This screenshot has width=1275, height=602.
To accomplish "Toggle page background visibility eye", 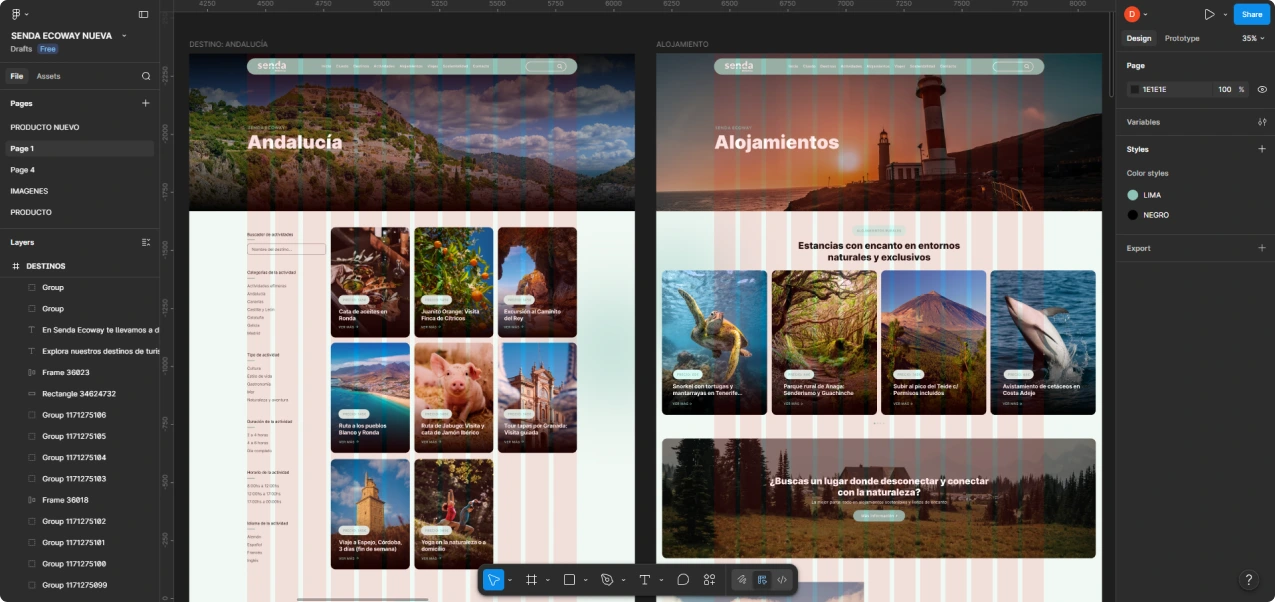I will coord(1262,89).
